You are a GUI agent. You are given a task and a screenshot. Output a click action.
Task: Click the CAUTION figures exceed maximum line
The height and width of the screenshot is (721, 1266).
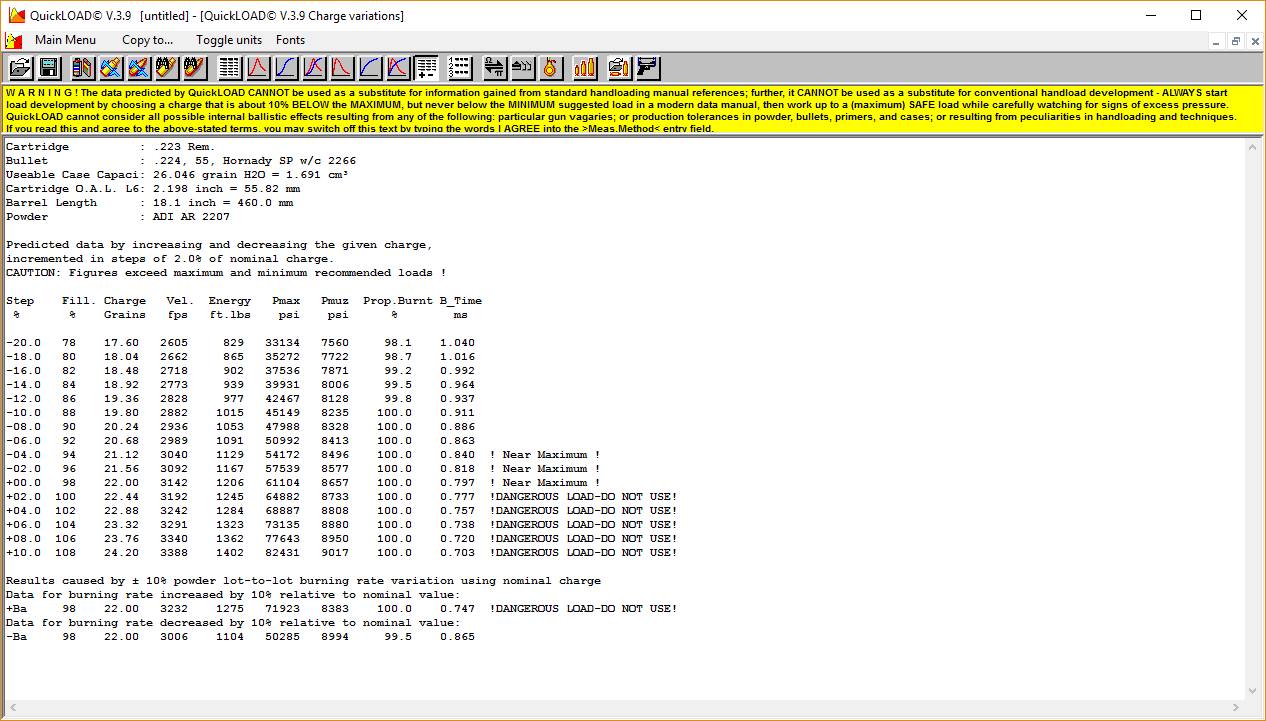(x=226, y=273)
